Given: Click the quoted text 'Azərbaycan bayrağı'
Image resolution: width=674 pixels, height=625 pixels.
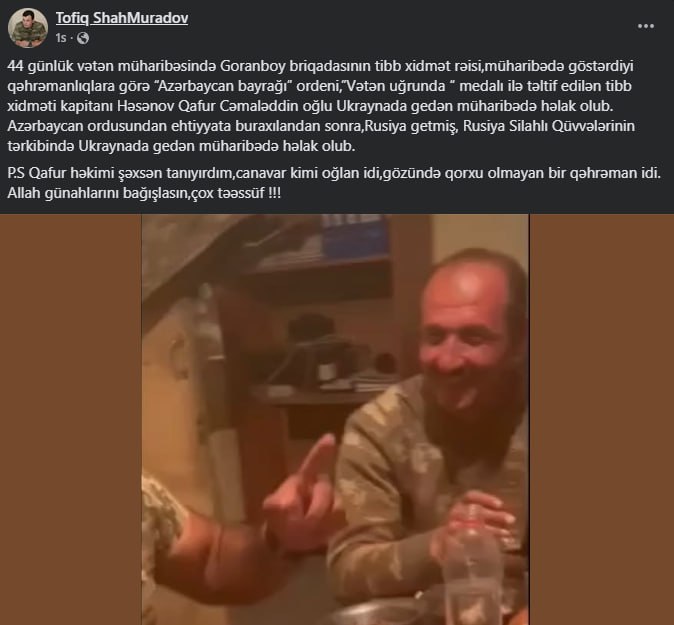Looking at the screenshot, I should click(226, 86).
